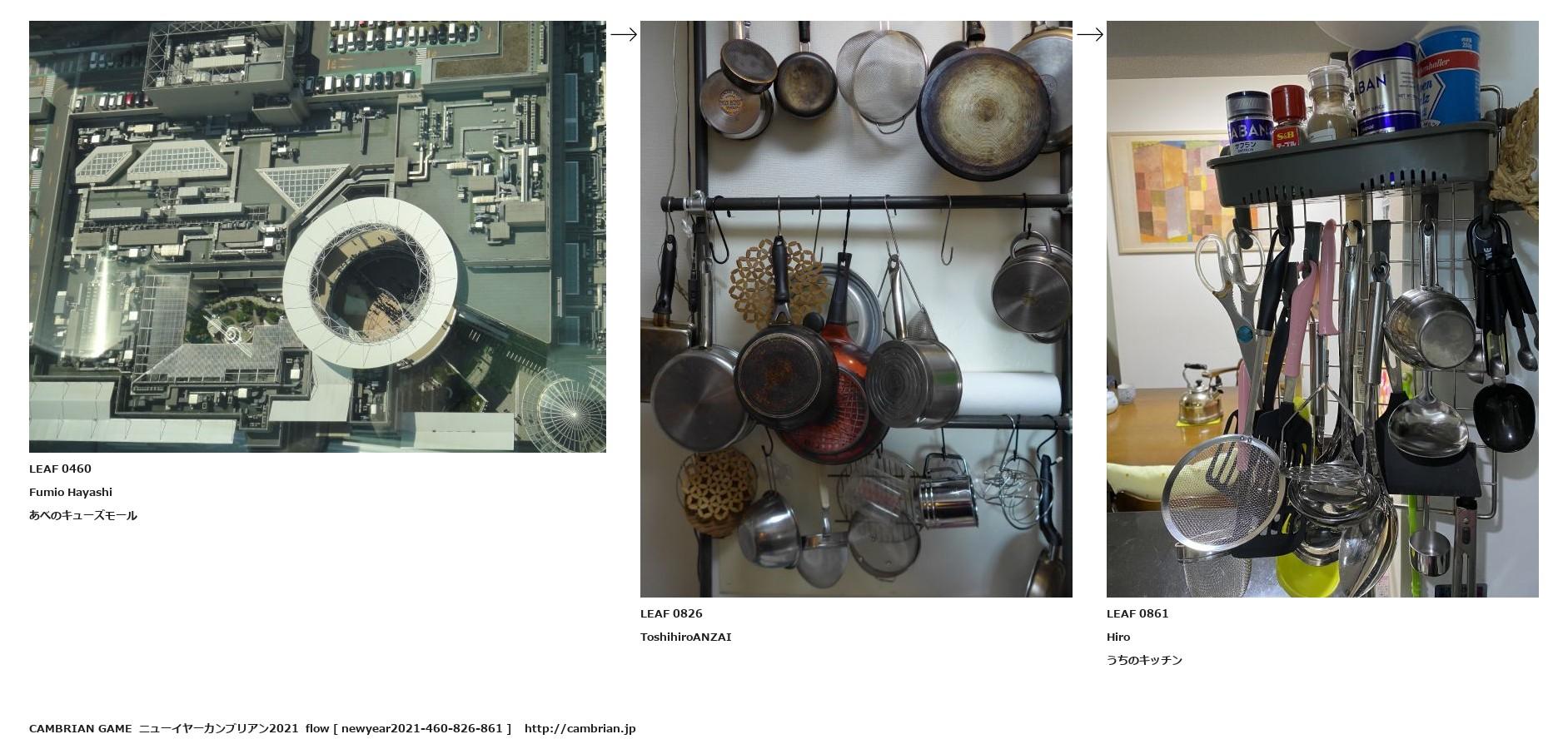This screenshot has width=1568, height=749.
Task: Click the white circular stadium roof in the first photo
Action: [370, 283]
